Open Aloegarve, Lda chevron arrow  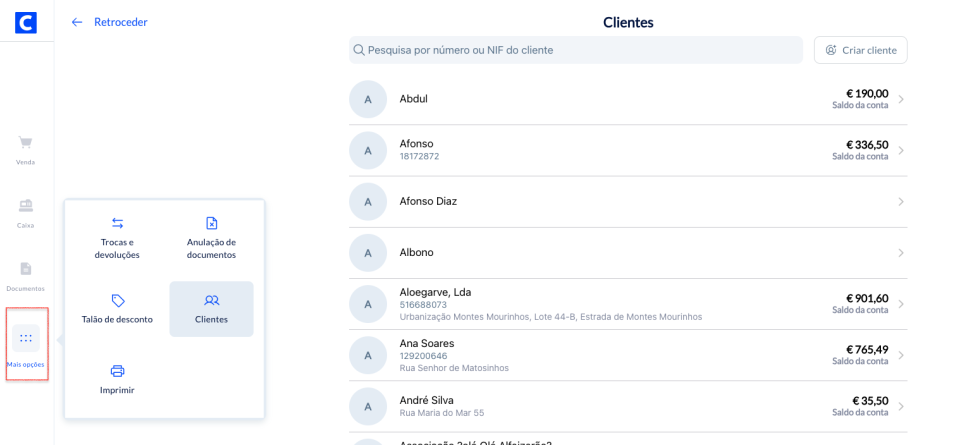[x=900, y=304]
